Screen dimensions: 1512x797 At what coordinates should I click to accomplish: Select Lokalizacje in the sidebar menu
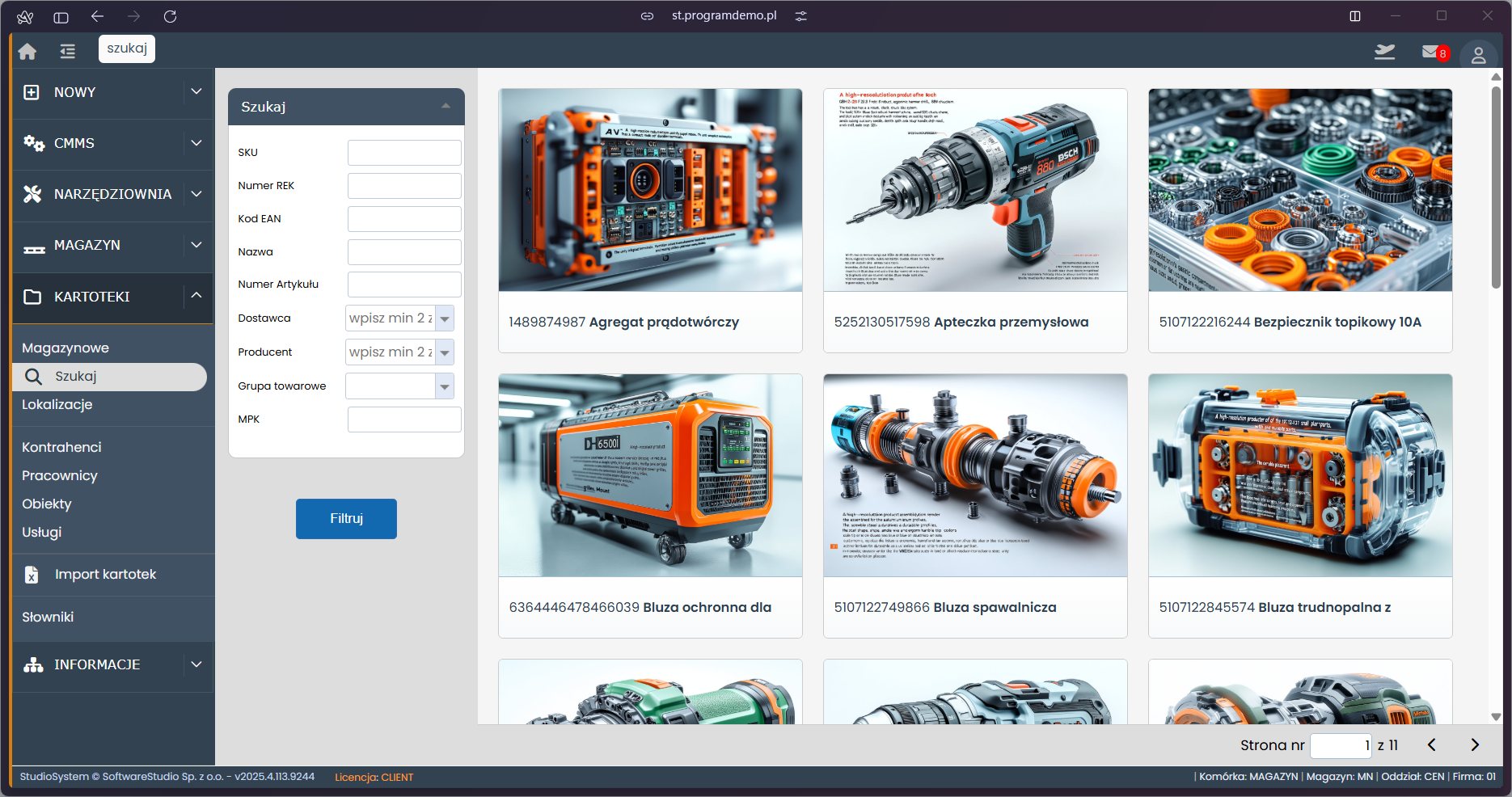[57, 404]
